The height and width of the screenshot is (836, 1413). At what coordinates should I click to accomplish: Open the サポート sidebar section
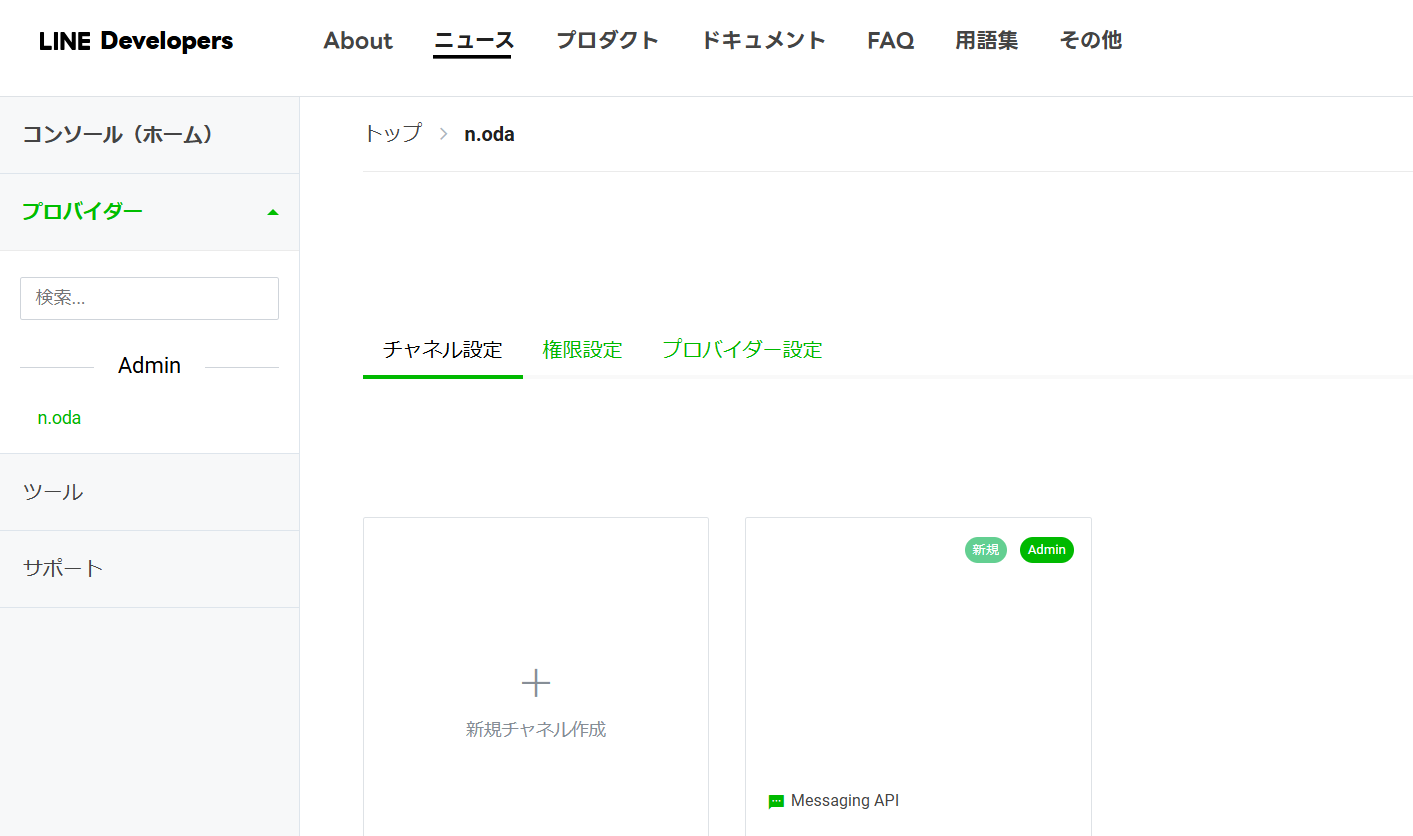point(149,569)
